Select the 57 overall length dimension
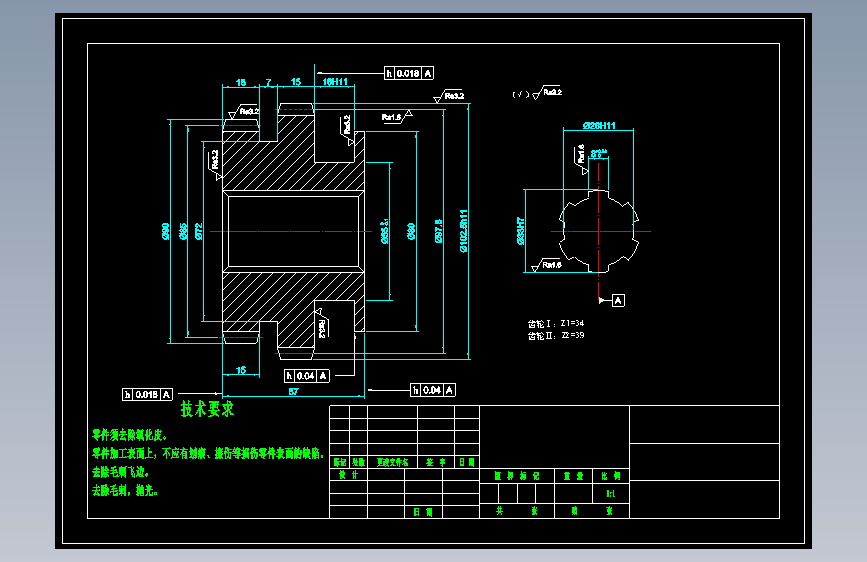867x562 pixels. pyautogui.click(x=294, y=391)
